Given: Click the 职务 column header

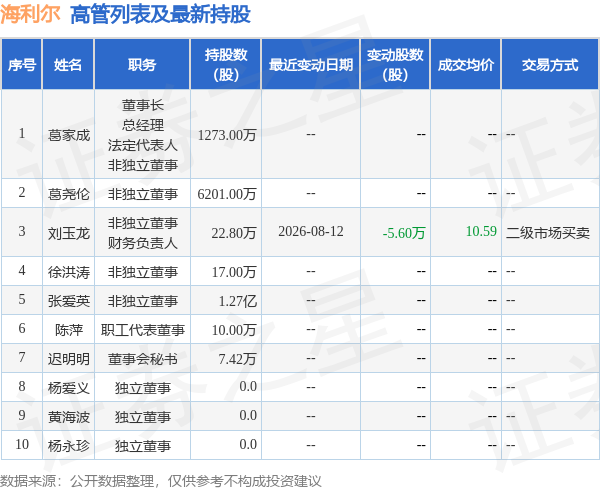Looking at the screenshot, I should (x=142, y=64).
